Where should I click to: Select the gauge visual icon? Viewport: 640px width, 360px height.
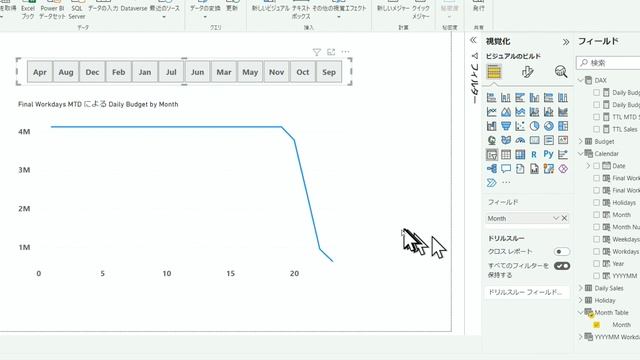click(x=520, y=140)
